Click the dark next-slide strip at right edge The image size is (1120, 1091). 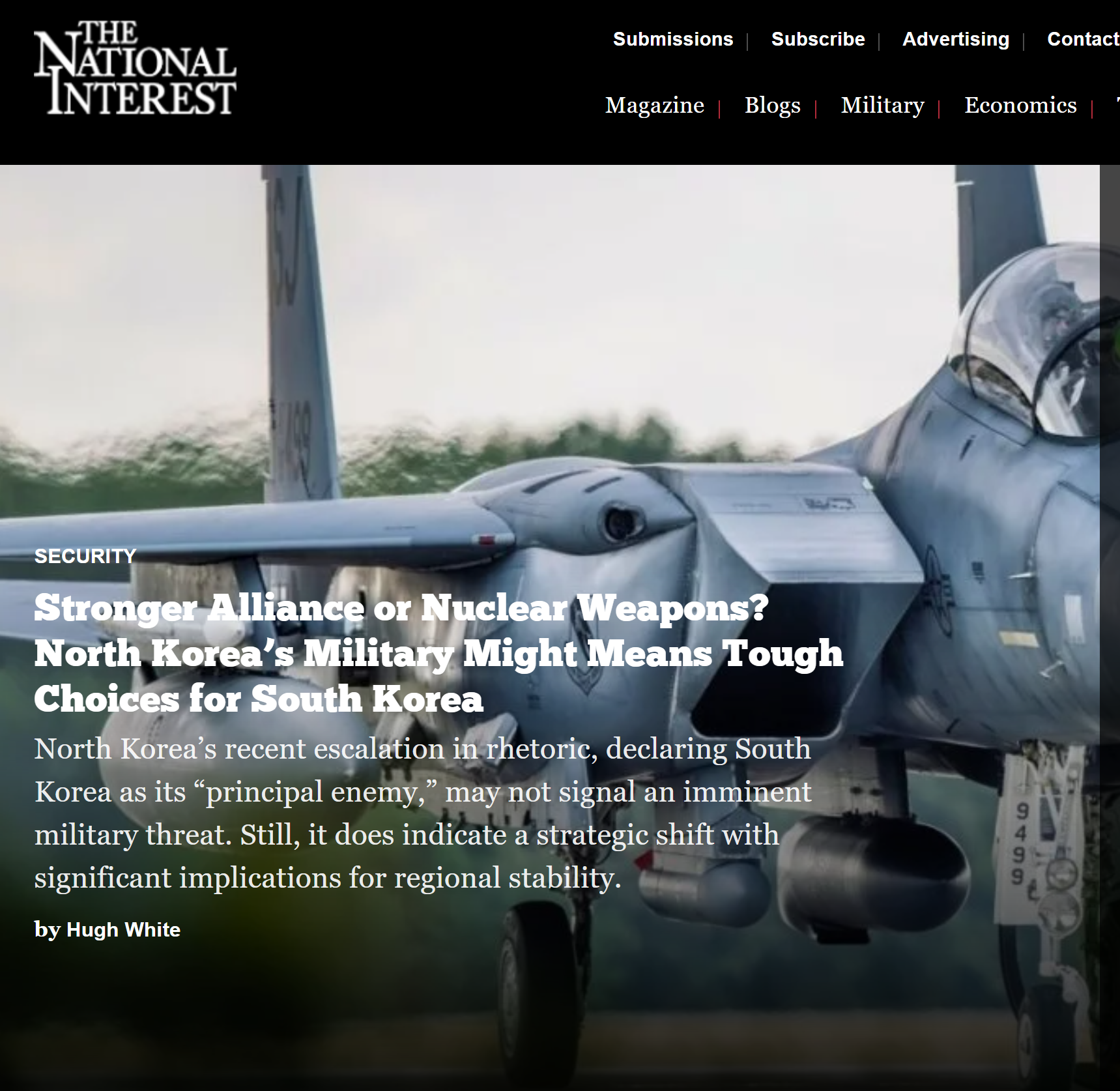coord(1110,628)
